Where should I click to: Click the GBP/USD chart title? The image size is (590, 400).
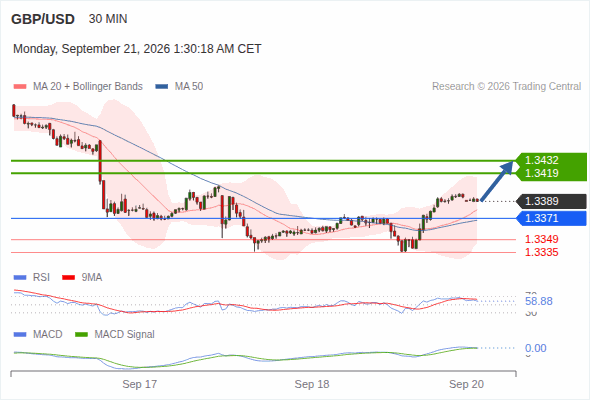pyautogui.click(x=43, y=19)
